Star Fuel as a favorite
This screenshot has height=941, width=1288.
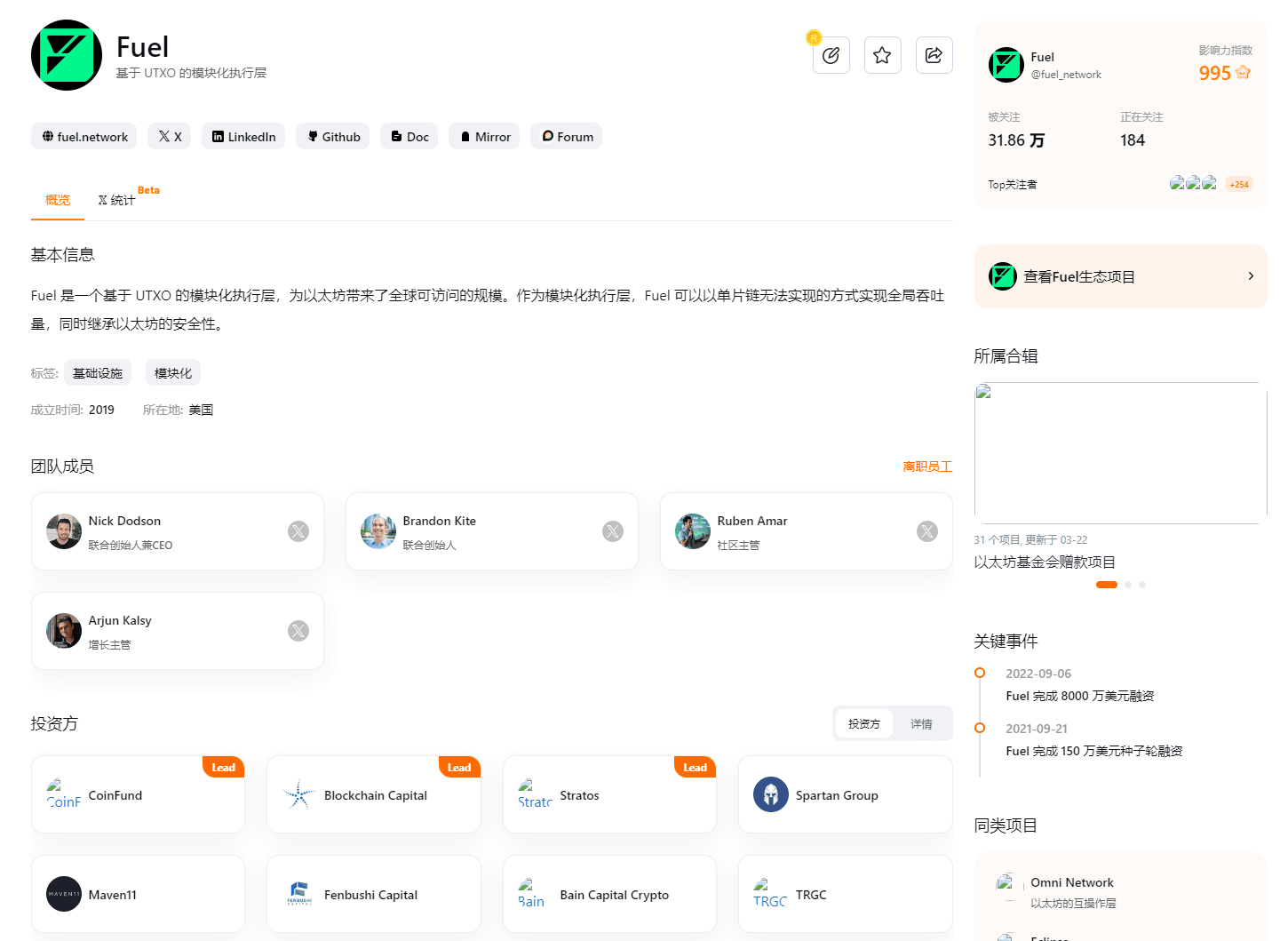tap(882, 56)
